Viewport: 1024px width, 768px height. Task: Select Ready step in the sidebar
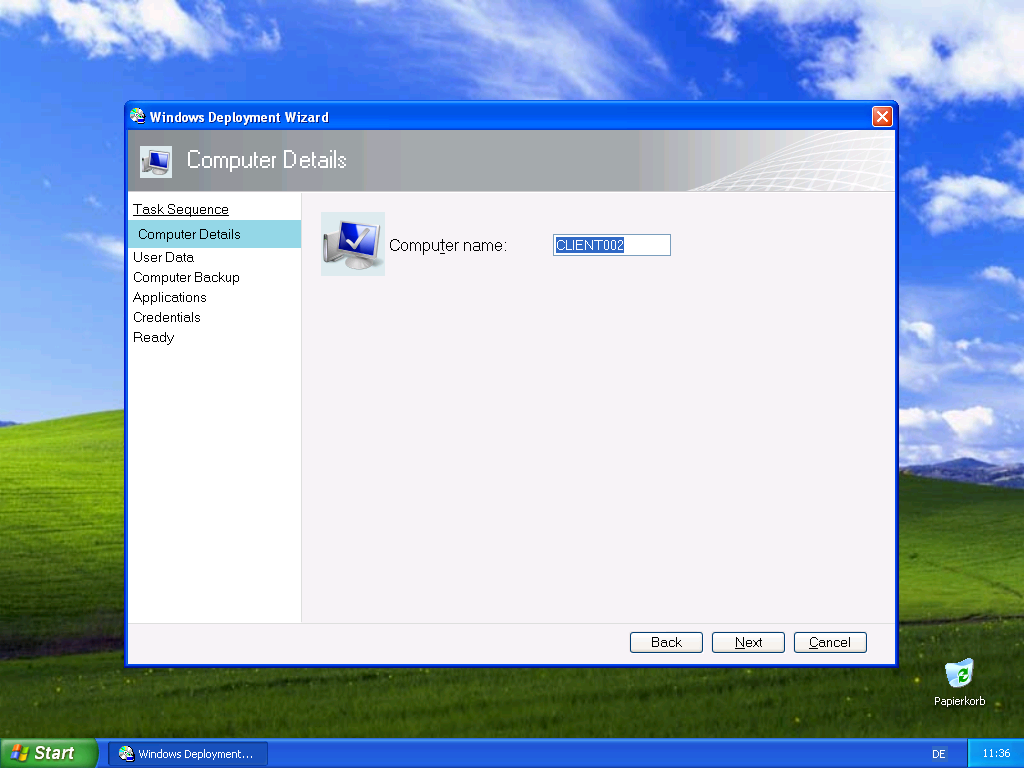pos(153,338)
